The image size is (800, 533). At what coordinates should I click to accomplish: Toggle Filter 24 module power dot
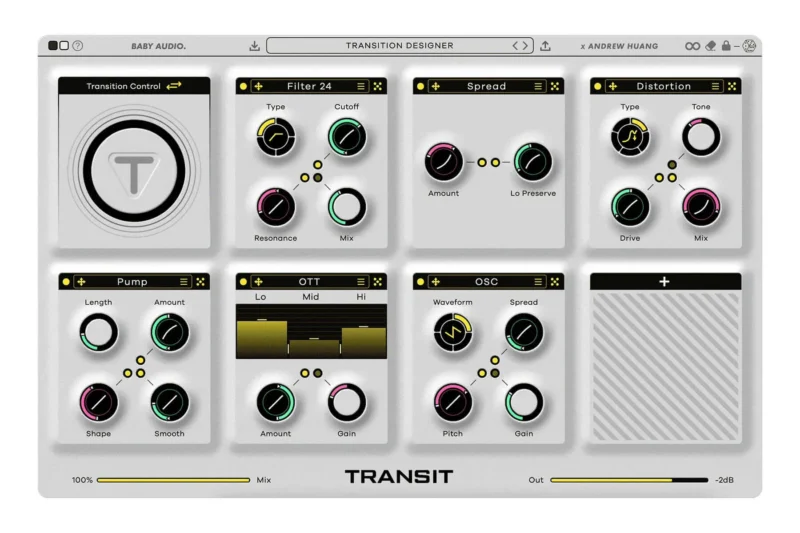pyautogui.click(x=243, y=86)
